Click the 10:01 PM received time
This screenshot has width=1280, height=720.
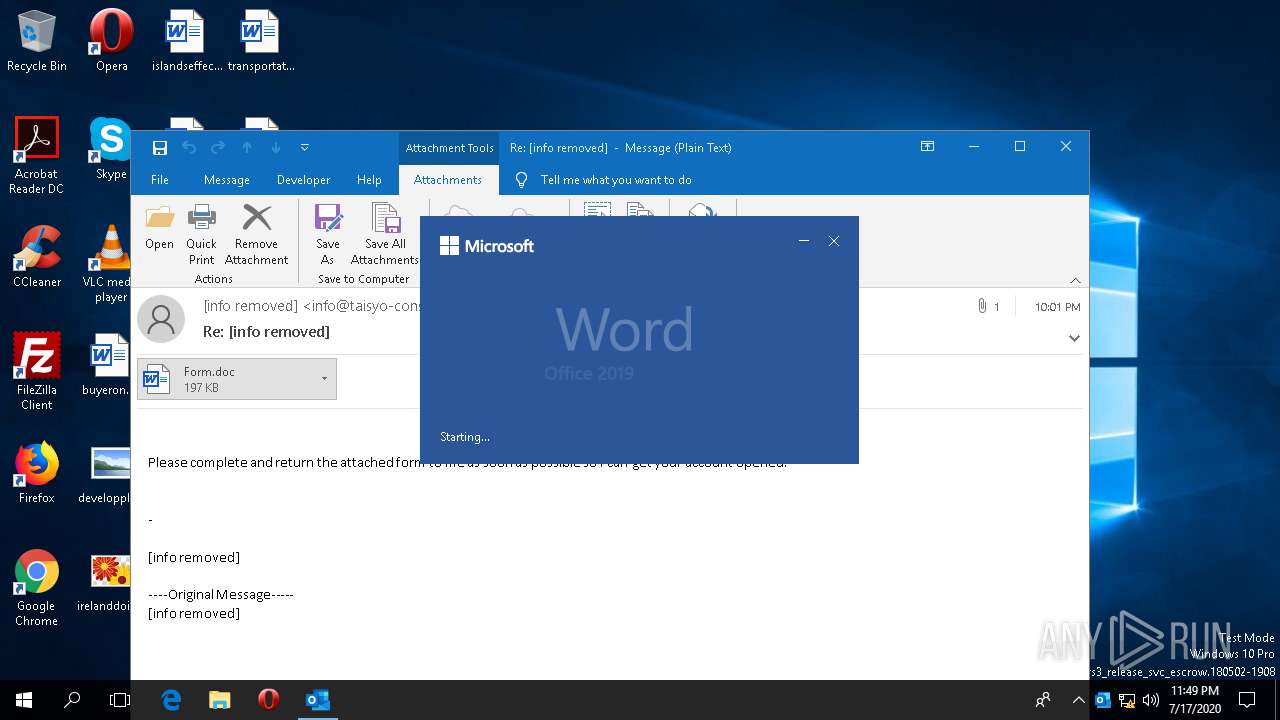[x=1057, y=307]
